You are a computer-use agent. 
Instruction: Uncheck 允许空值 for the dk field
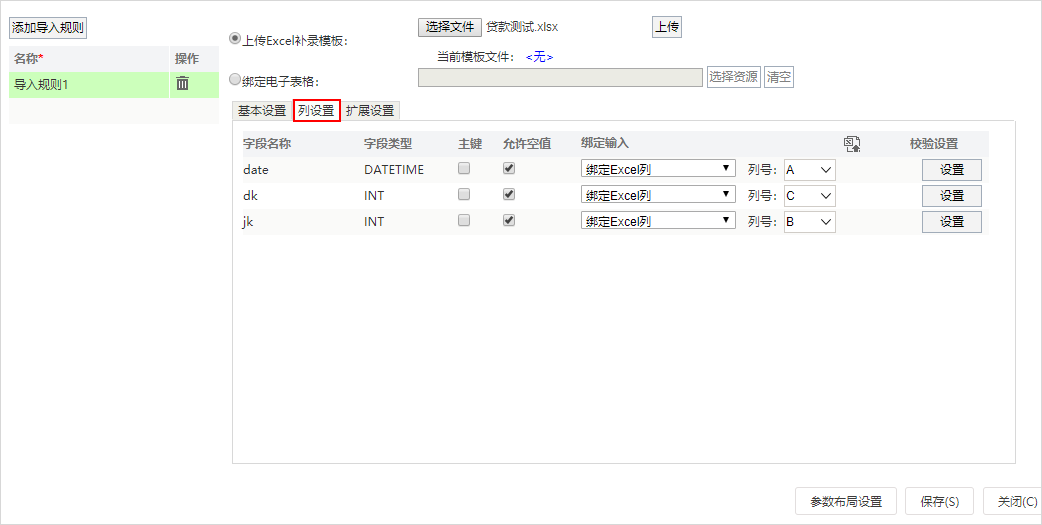point(509,194)
